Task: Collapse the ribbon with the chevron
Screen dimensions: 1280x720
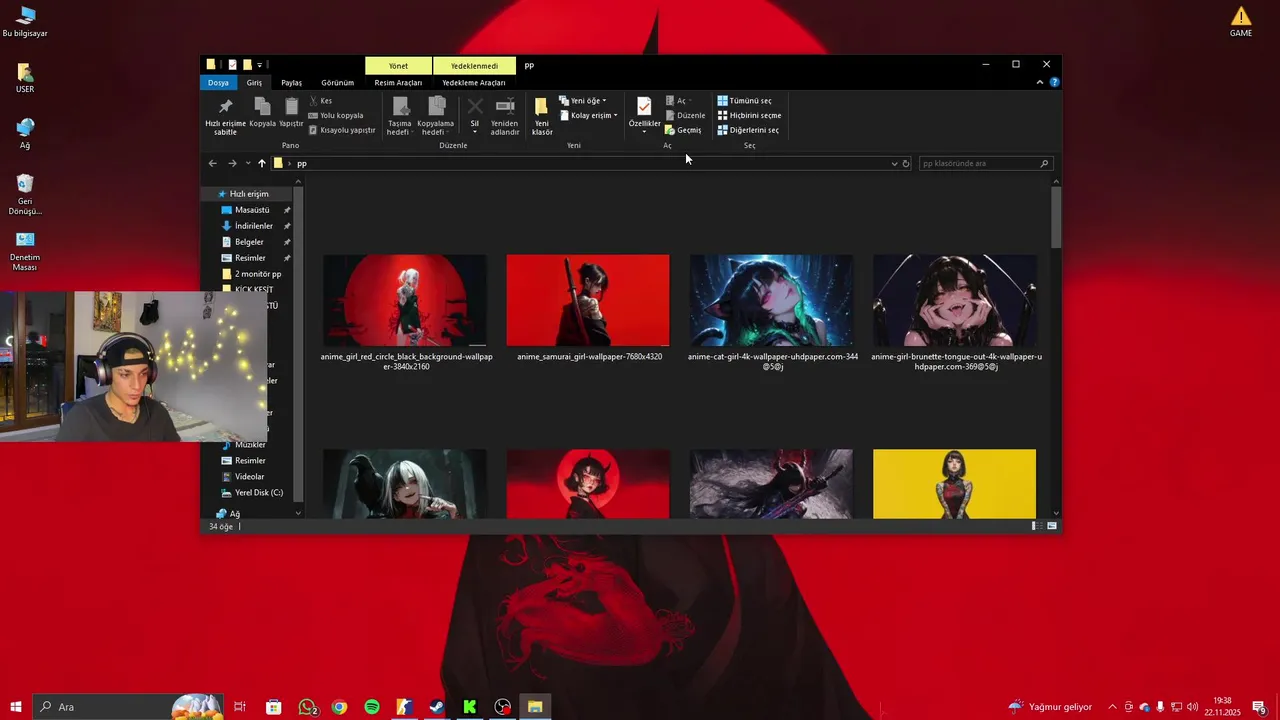Action: coord(1040,82)
